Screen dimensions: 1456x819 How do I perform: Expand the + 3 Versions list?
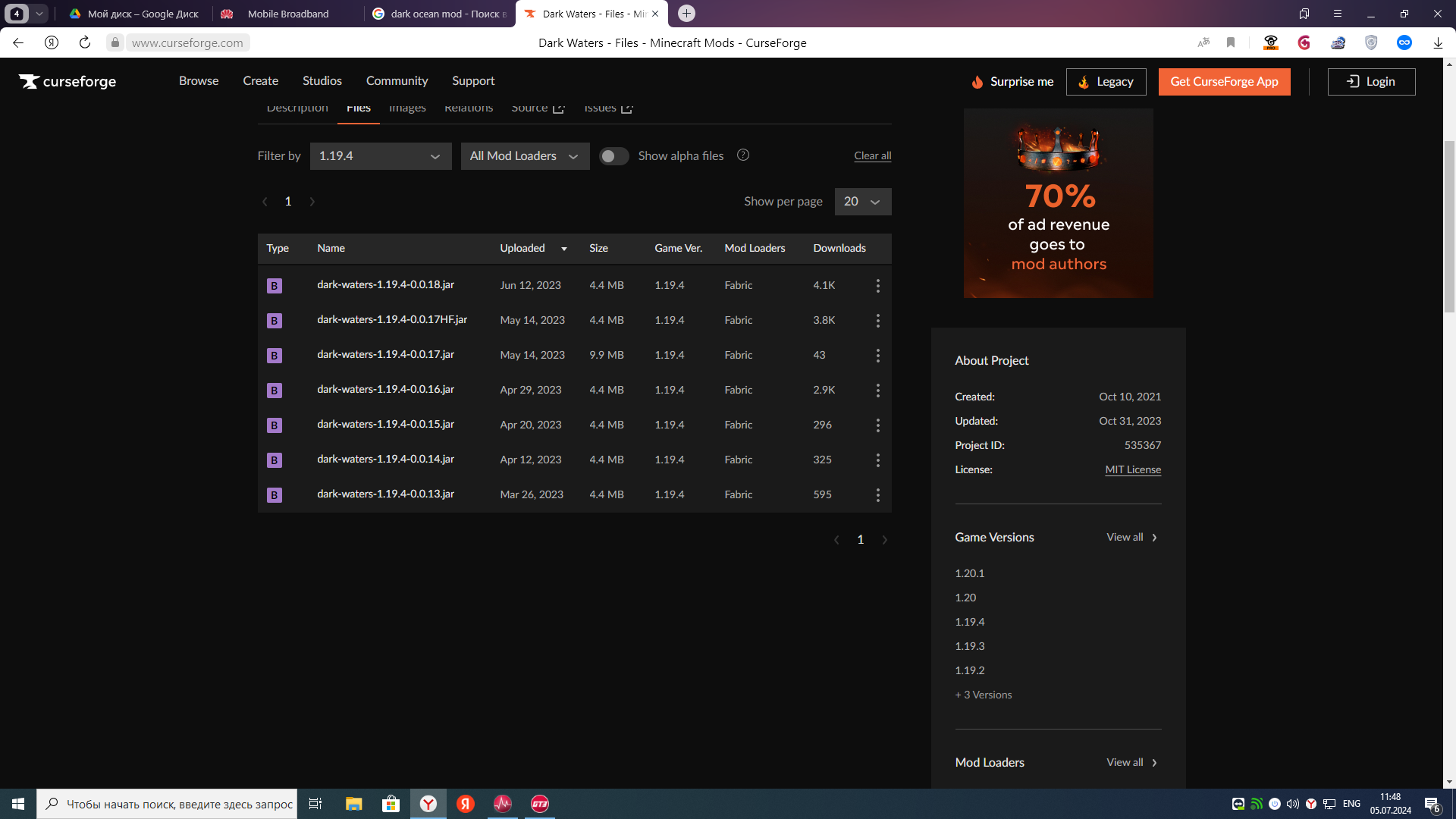click(x=984, y=695)
